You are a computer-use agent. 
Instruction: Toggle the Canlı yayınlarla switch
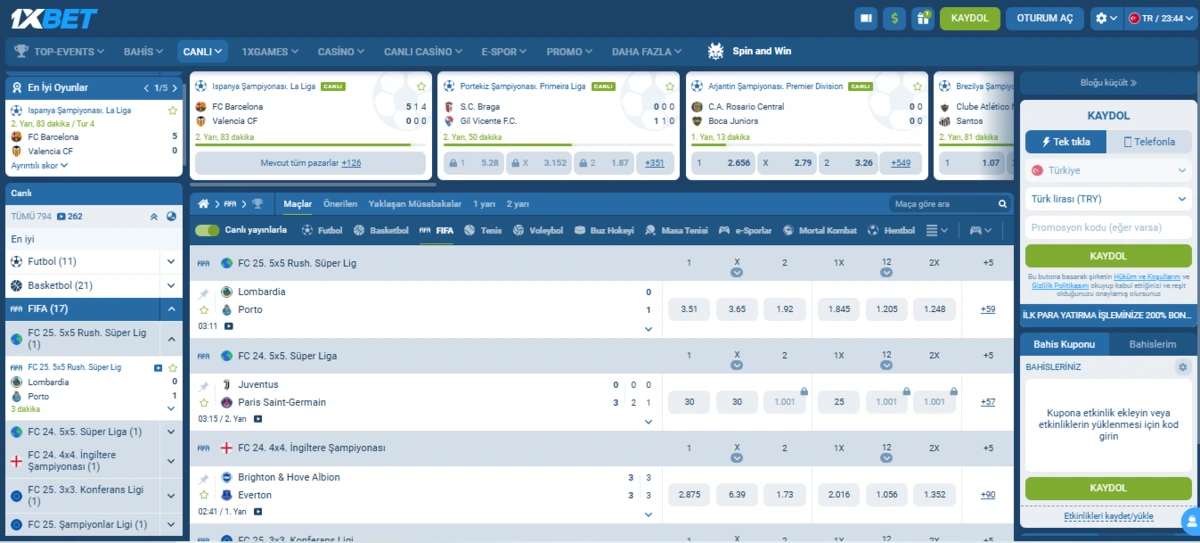point(207,230)
